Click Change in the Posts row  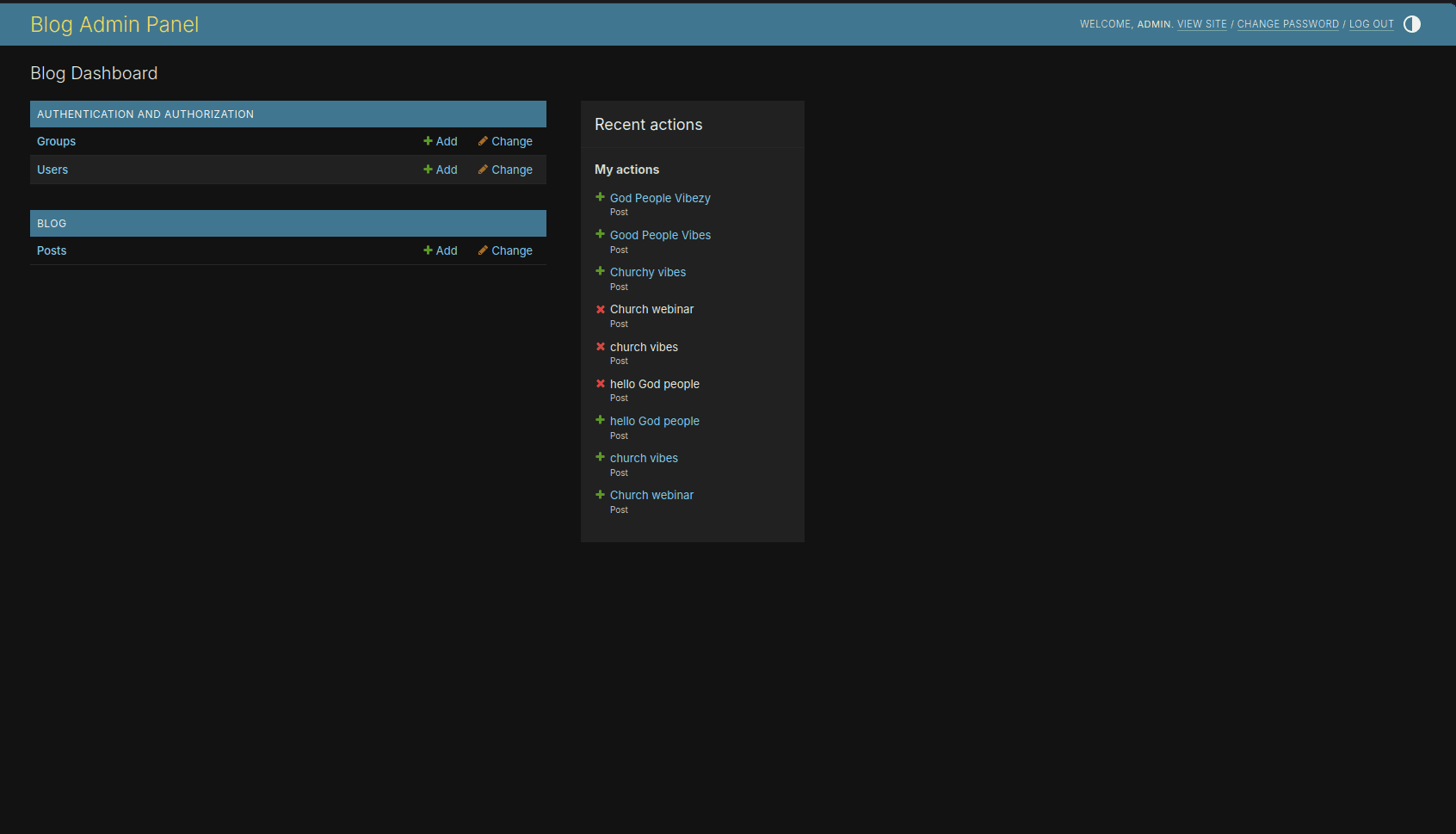click(506, 250)
